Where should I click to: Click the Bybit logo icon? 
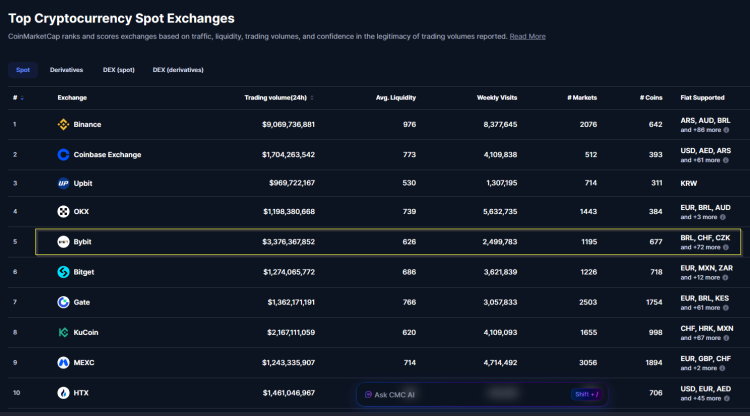click(x=63, y=242)
